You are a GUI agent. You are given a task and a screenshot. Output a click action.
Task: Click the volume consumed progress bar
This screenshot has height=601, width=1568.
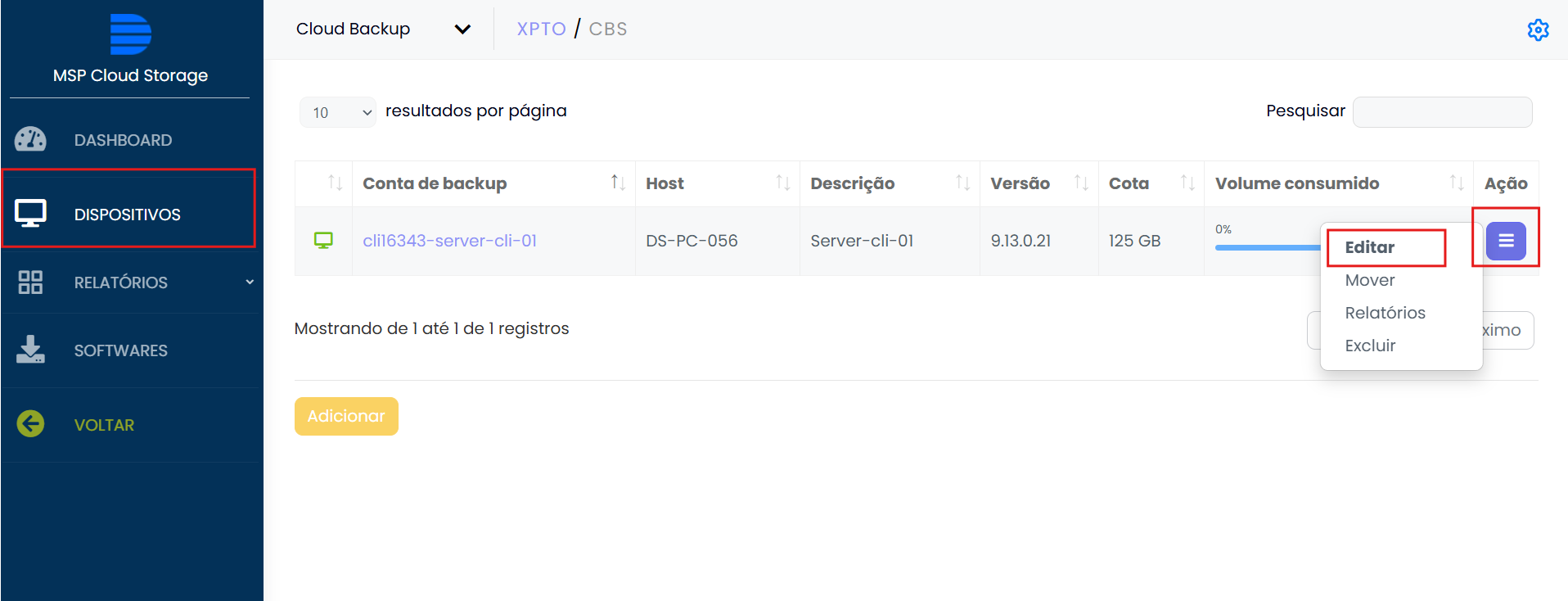click(x=1268, y=247)
